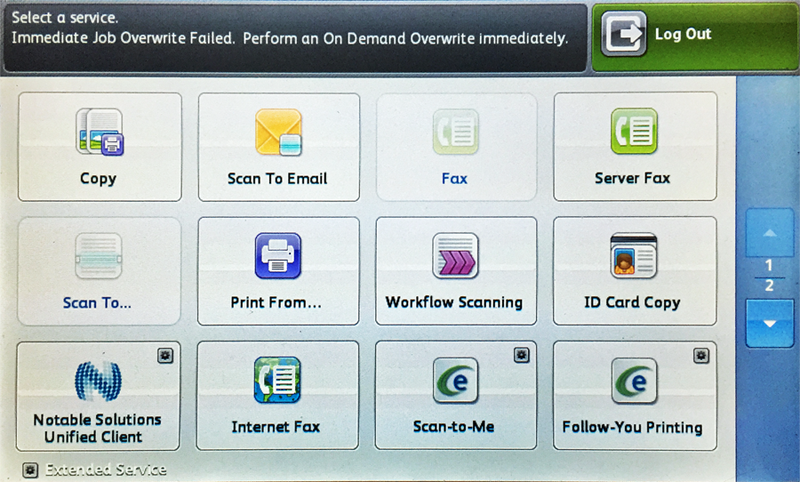The height and width of the screenshot is (482, 800).
Task: Launch the Notable Solutions Unified Client icon
Action: click(98, 380)
